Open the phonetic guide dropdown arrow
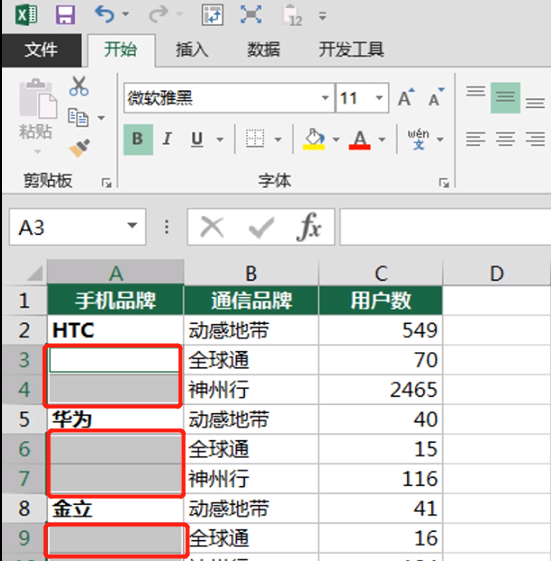 click(440, 140)
